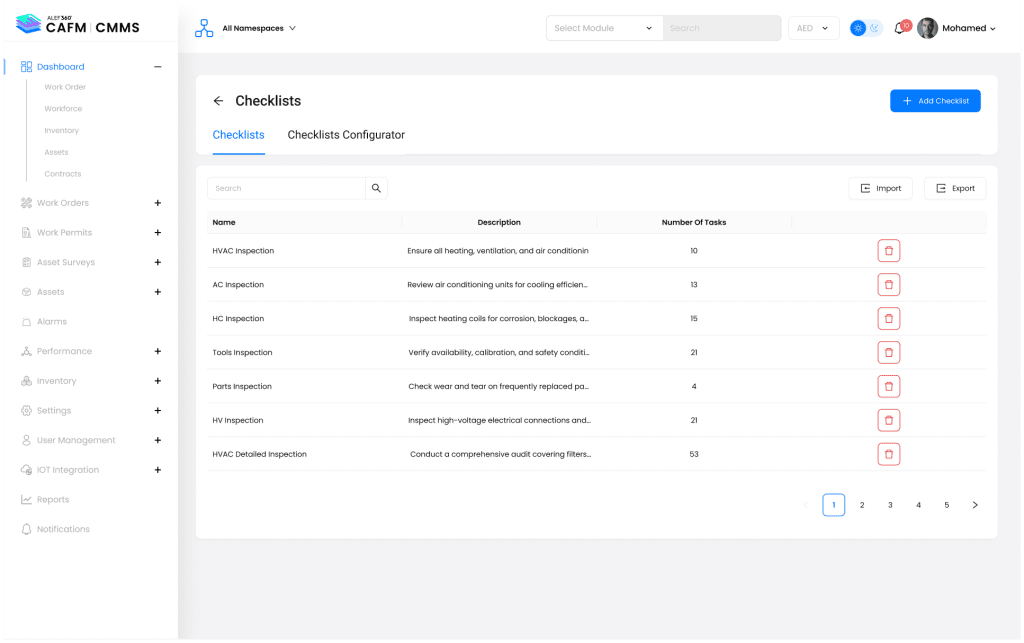The image size is (1024, 643).
Task: Select Inventory under Dashboard submenu
Action: tap(61, 131)
